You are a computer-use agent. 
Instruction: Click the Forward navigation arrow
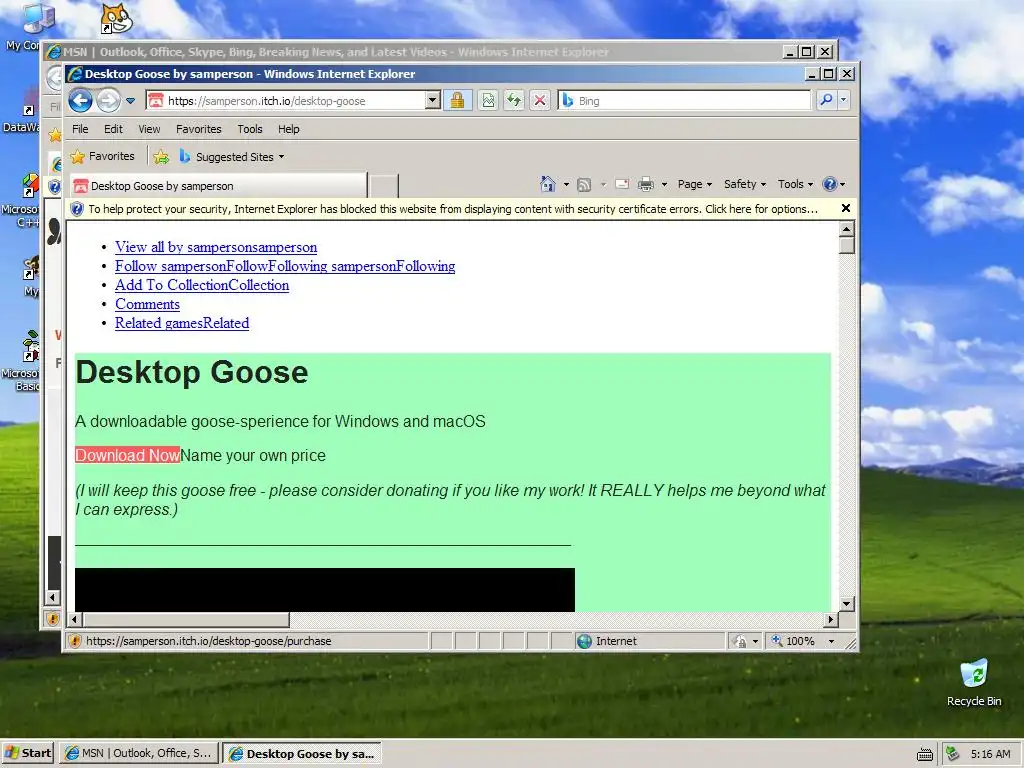pos(108,101)
